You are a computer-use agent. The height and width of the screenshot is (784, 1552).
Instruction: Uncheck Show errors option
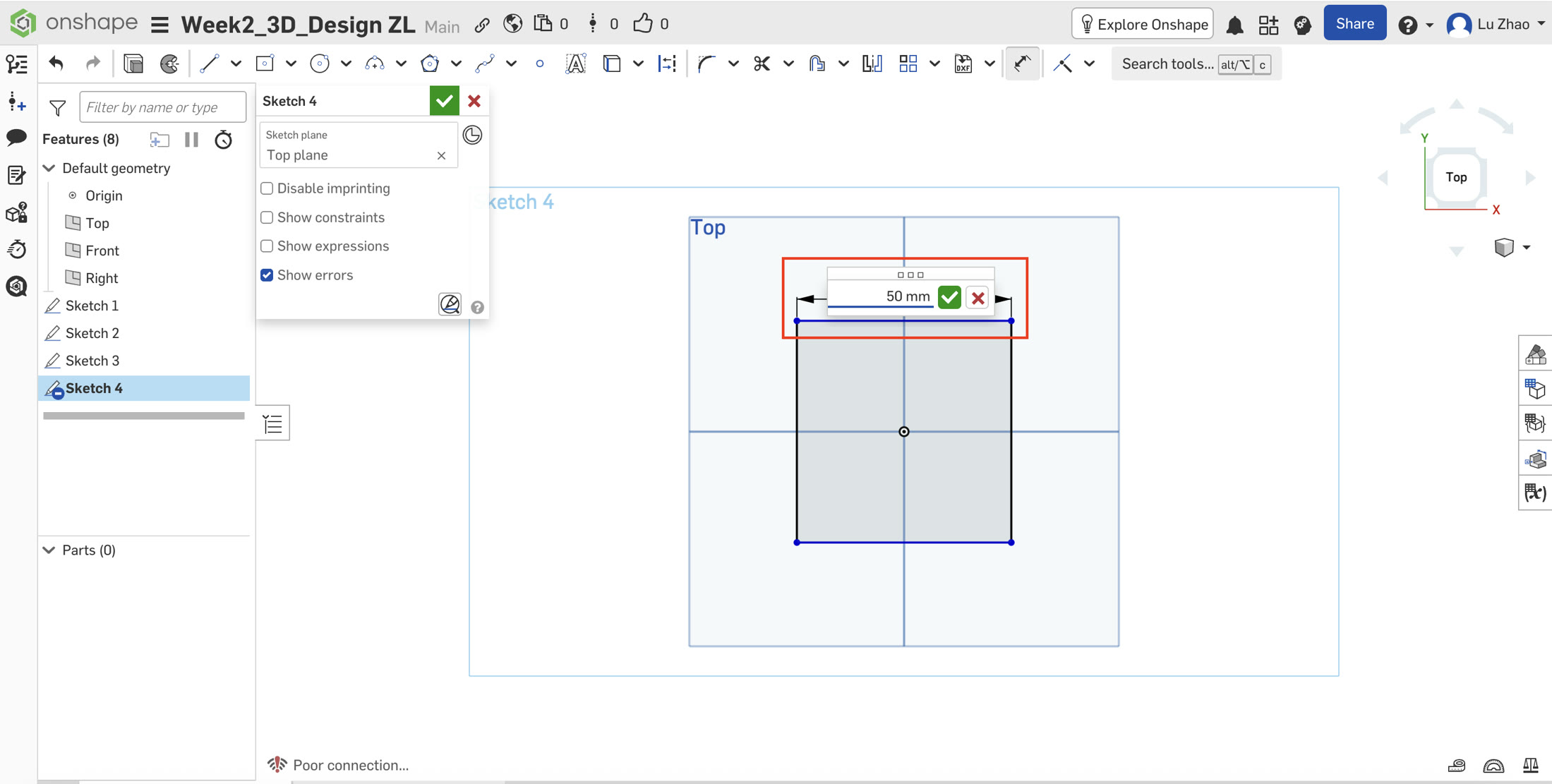click(267, 275)
